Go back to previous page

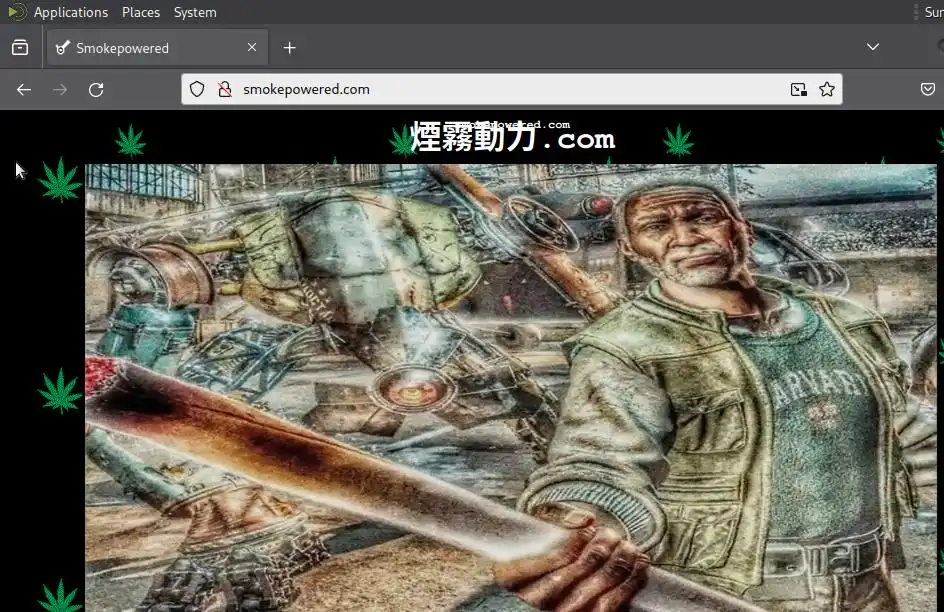[24, 90]
